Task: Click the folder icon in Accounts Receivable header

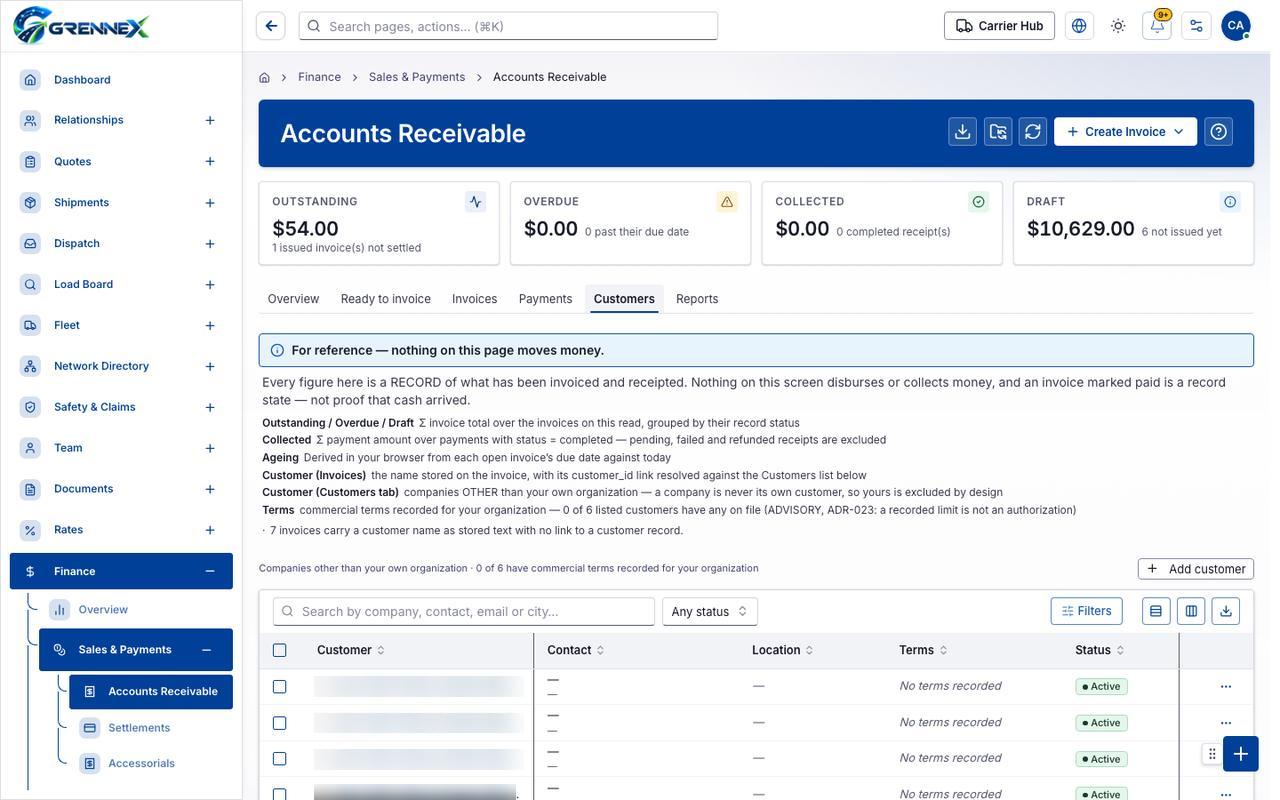Action: coord(998,132)
